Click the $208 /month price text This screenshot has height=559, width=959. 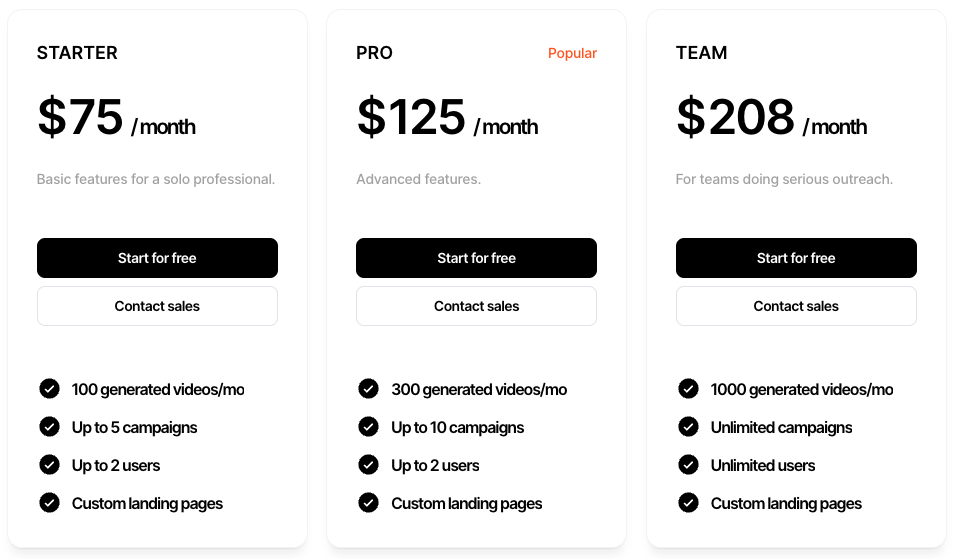(771, 118)
